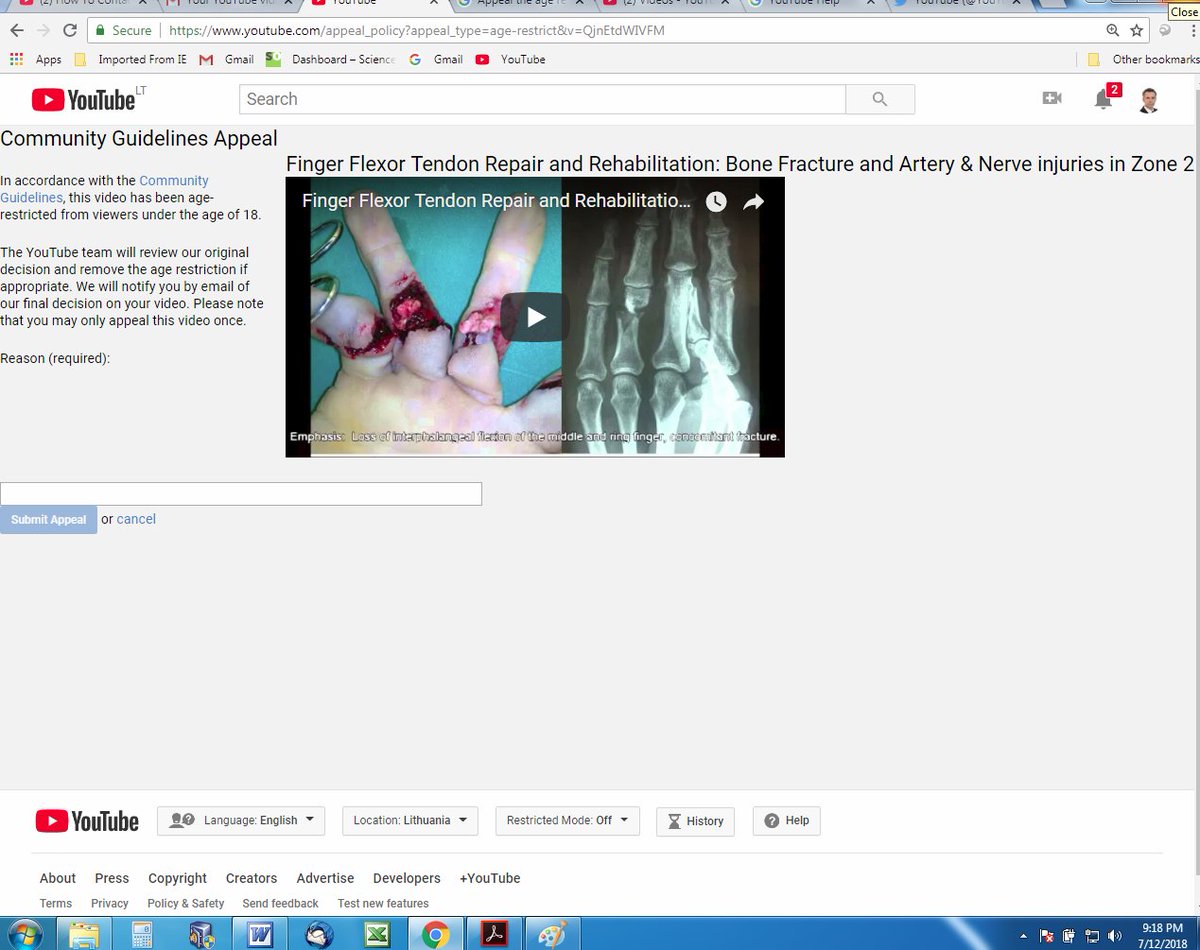The image size is (1200, 950).
Task: Open the Developers footer link
Action: point(407,878)
